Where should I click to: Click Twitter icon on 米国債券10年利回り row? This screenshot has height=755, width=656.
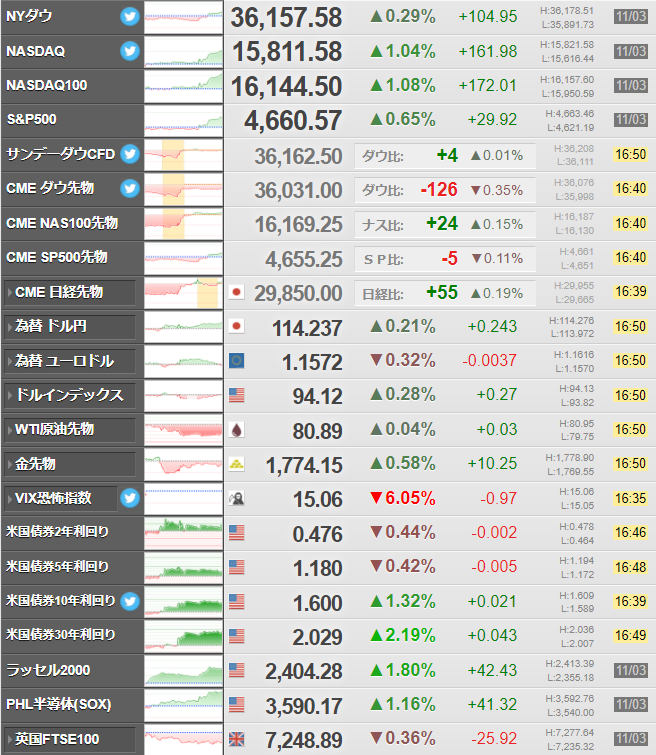pos(130,601)
